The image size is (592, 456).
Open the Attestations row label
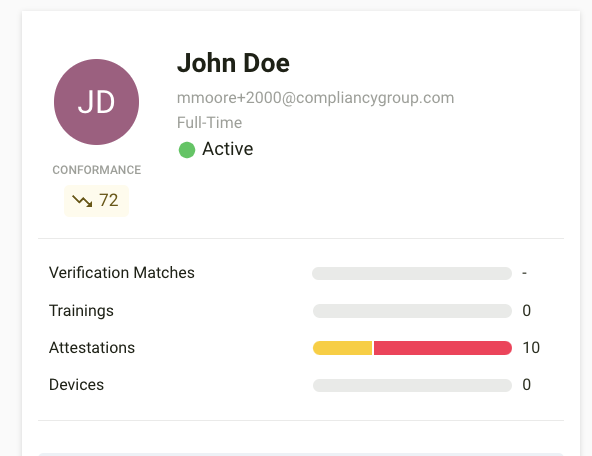[92, 348]
